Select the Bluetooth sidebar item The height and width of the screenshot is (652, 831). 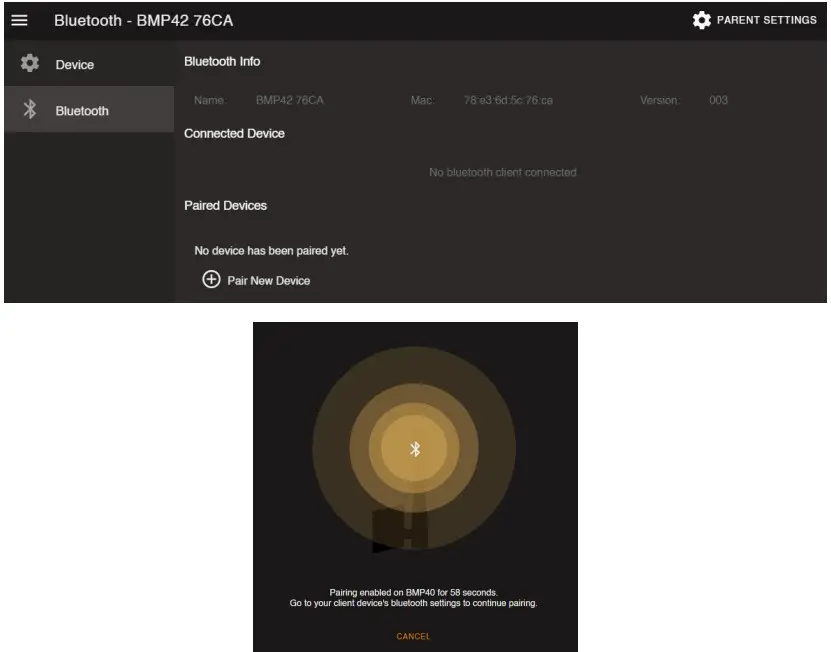[89, 109]
